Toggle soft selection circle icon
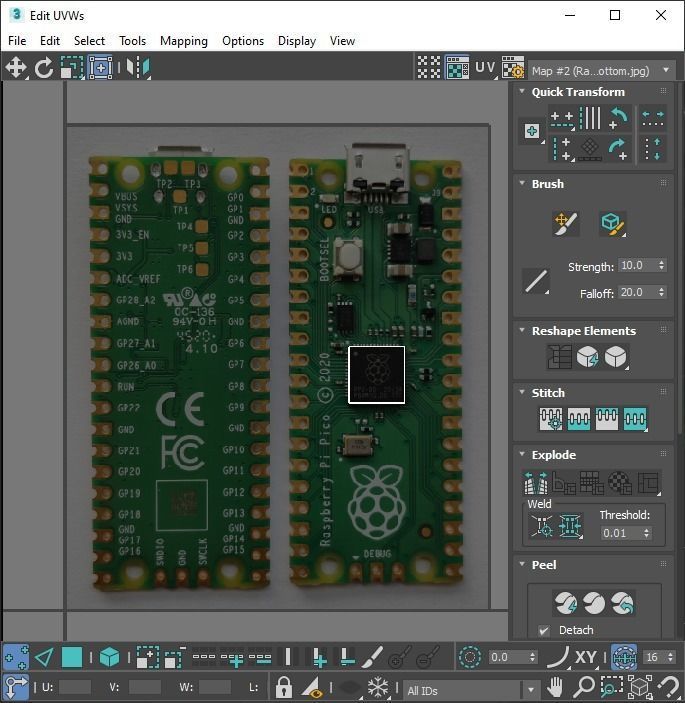 [470, 657]
